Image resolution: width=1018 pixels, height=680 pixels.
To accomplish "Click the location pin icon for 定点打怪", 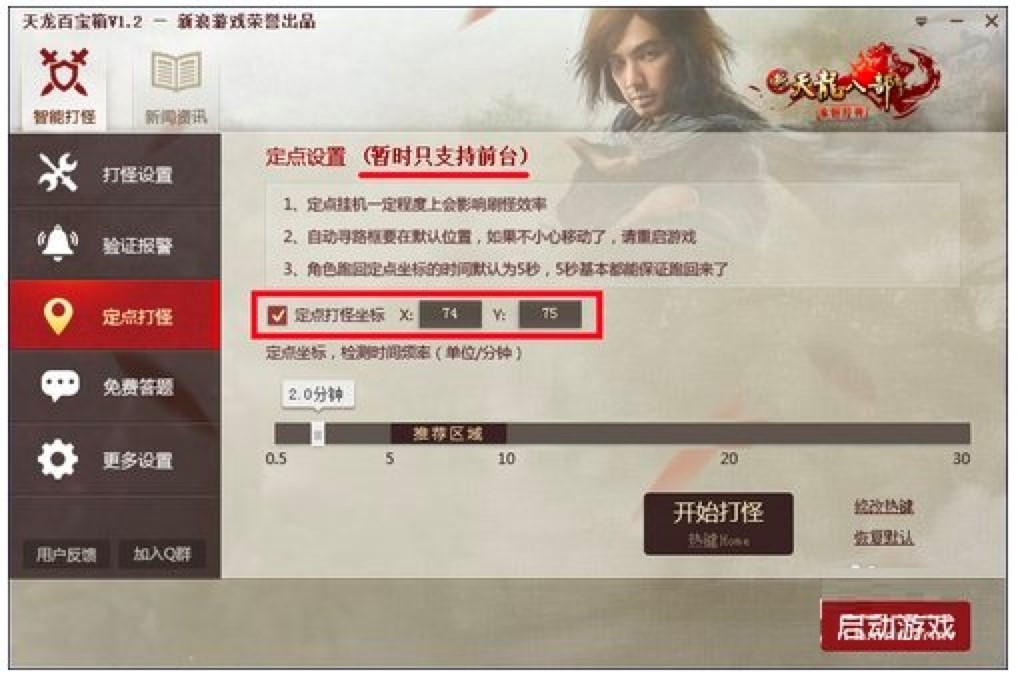I will [58, 316].
